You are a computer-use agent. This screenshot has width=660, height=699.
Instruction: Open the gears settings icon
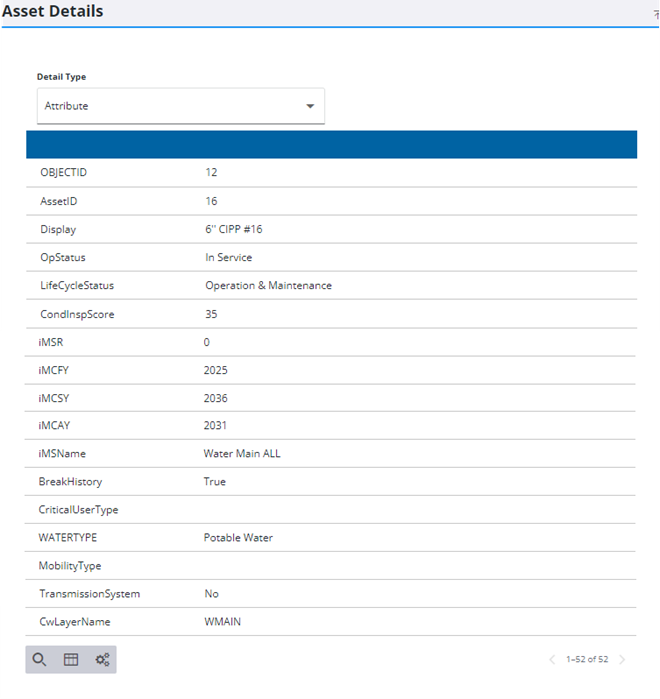pyautogui.click(x=102, y=660)
